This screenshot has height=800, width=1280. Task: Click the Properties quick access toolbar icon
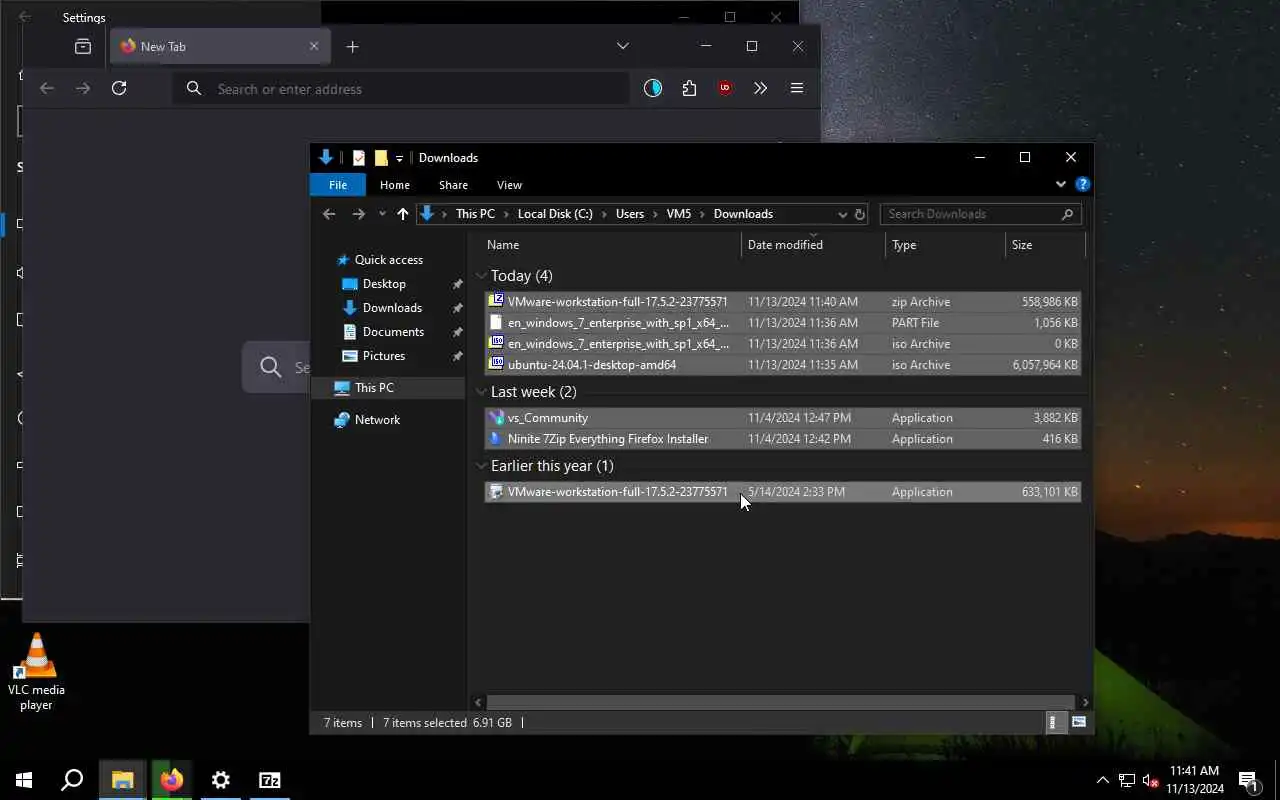coord(359,158)
